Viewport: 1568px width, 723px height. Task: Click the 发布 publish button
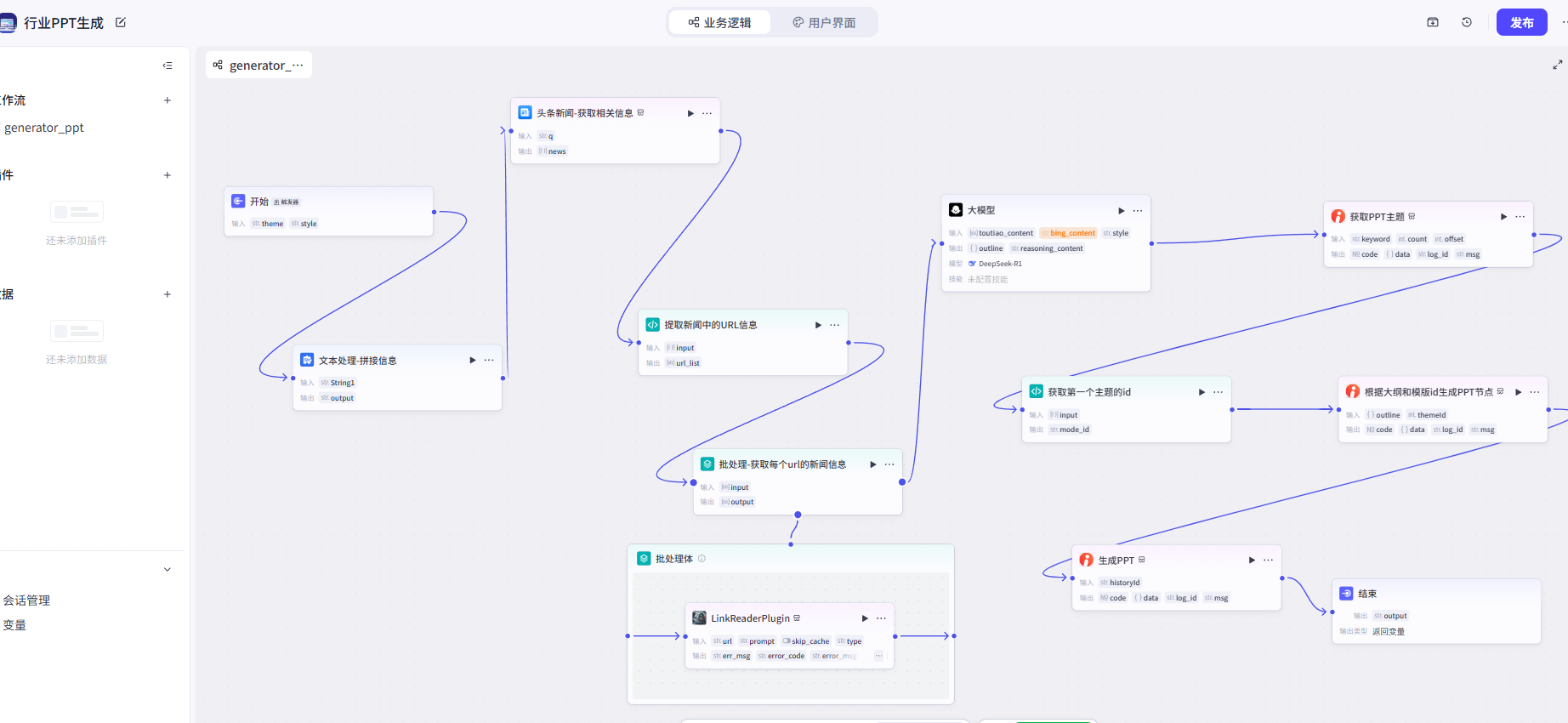[1521, 23]
